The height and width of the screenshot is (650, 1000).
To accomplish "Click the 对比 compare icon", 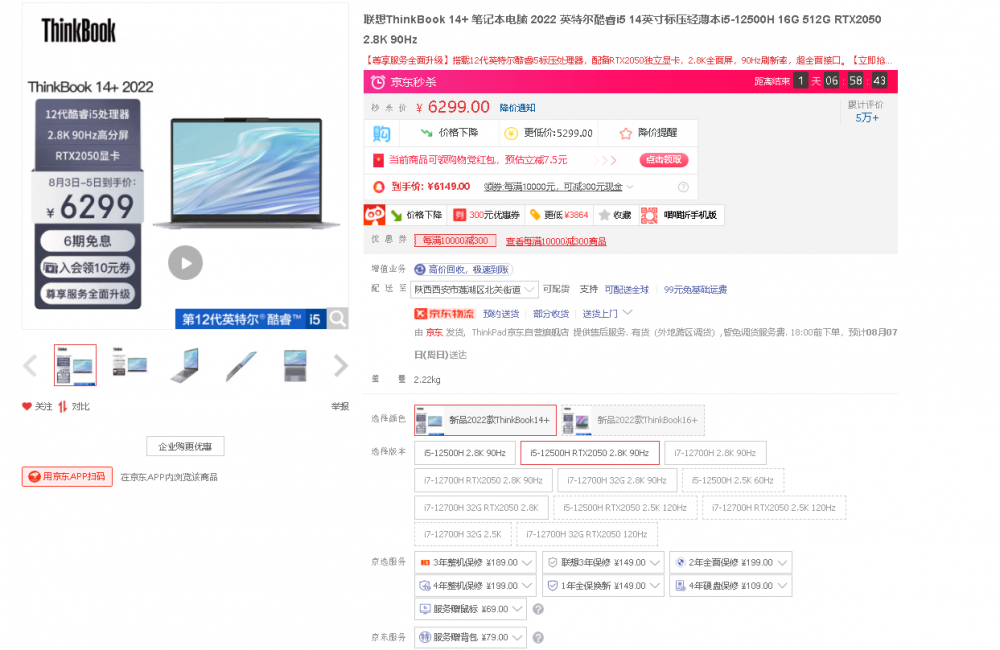I will point(62,406).
